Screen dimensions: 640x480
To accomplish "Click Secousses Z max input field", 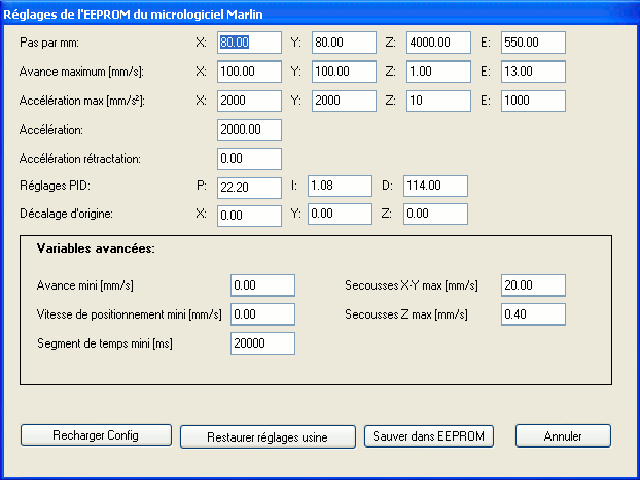I will point(533,314).
